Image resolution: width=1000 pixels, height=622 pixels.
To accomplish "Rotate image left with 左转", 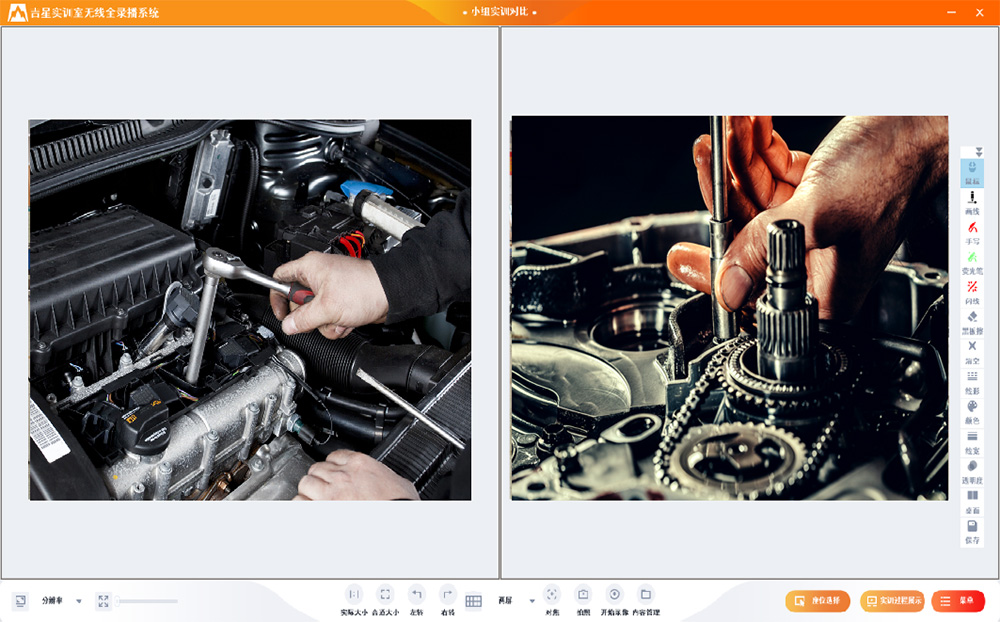I will [x=417, y=594].
